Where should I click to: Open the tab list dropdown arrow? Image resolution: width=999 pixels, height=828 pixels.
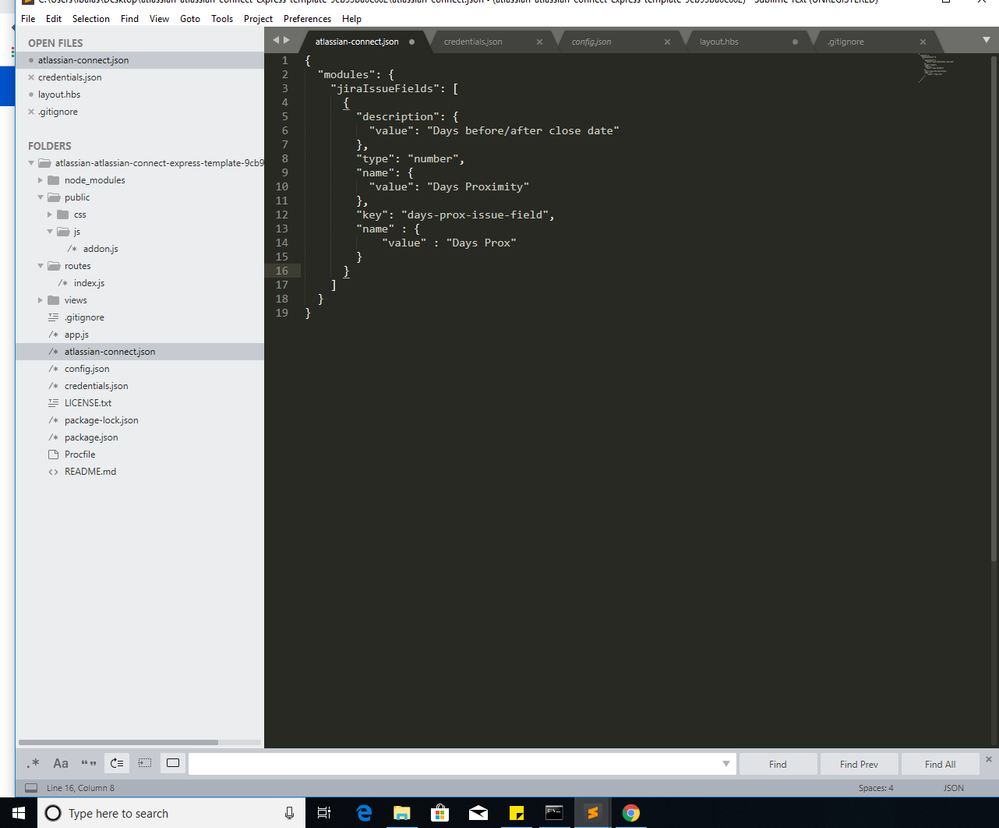tap(986, 40)
